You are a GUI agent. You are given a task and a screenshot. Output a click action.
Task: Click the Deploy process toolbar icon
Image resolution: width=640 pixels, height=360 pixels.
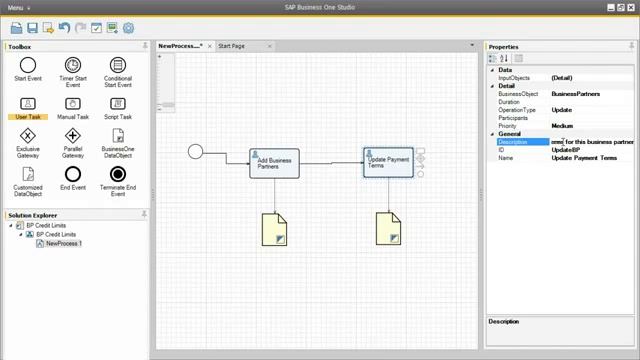pos(112,28)
